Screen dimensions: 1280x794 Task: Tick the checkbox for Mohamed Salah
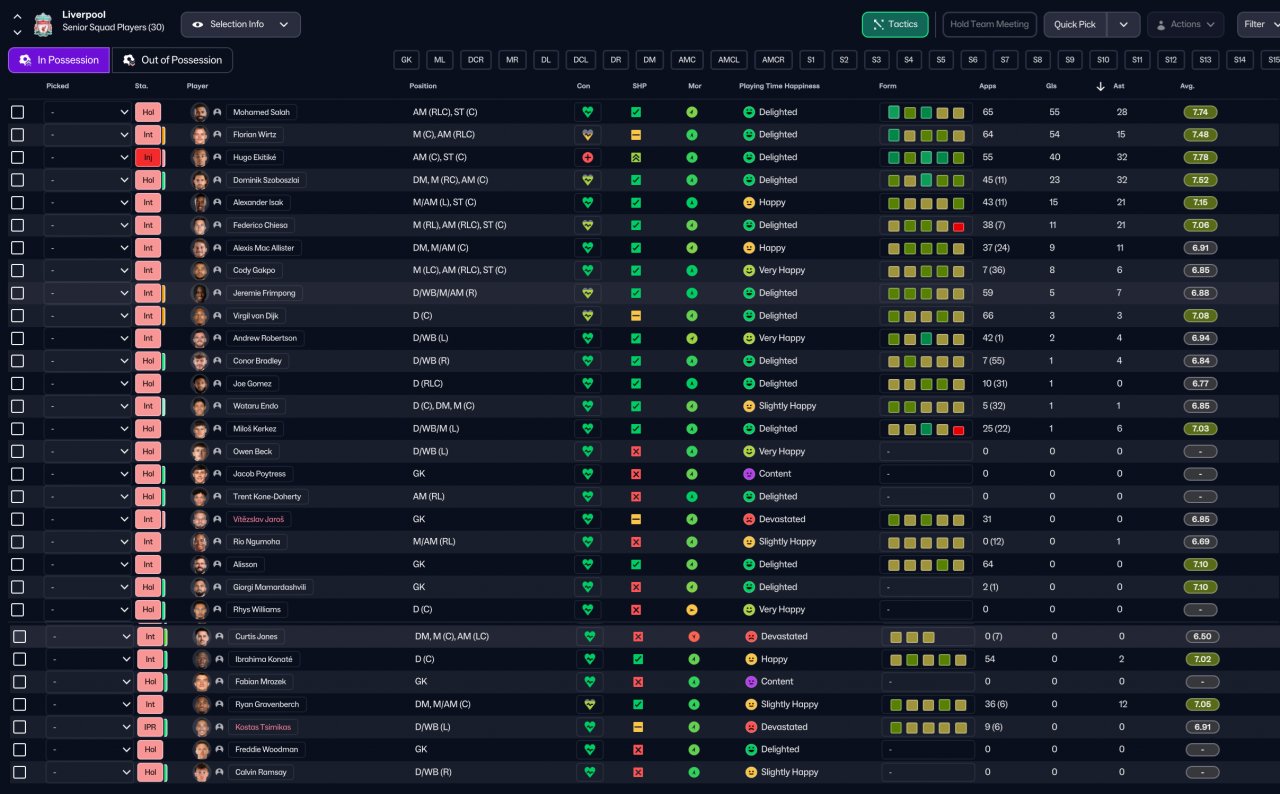click(18, 112)
